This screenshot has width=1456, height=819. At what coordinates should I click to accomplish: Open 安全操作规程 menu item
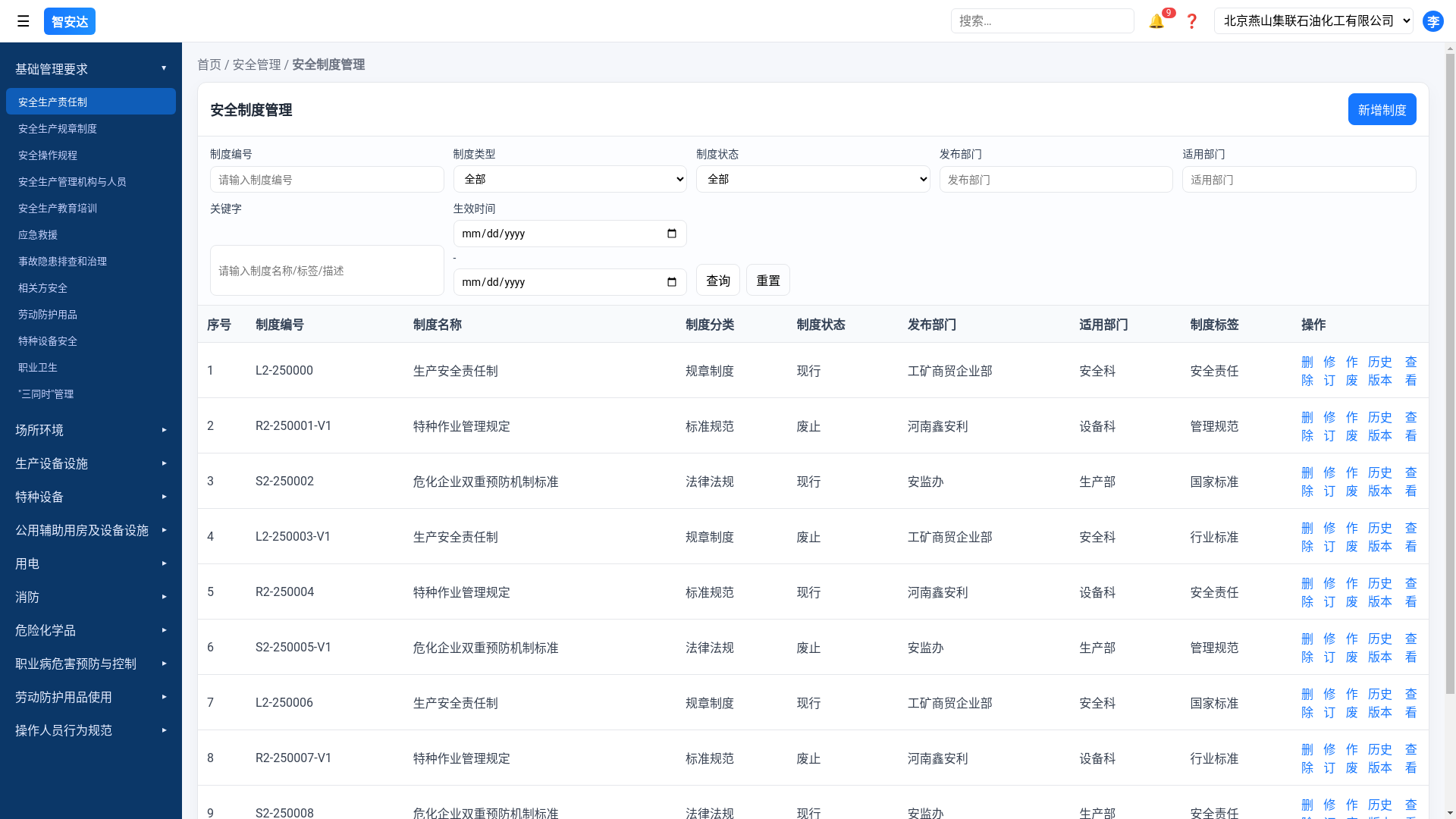tap(91, 155)
